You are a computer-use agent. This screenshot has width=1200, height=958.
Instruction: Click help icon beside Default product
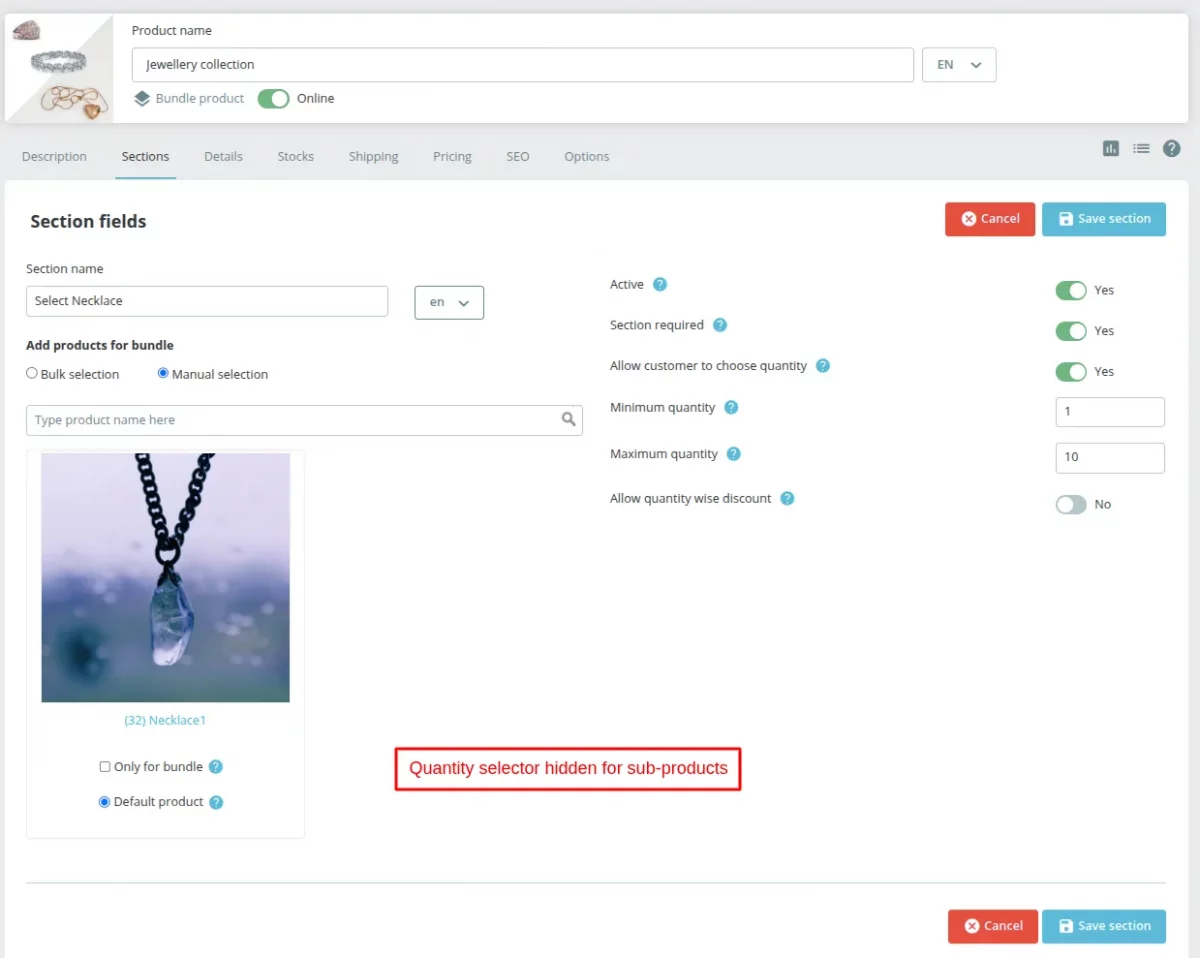[217, 802]
